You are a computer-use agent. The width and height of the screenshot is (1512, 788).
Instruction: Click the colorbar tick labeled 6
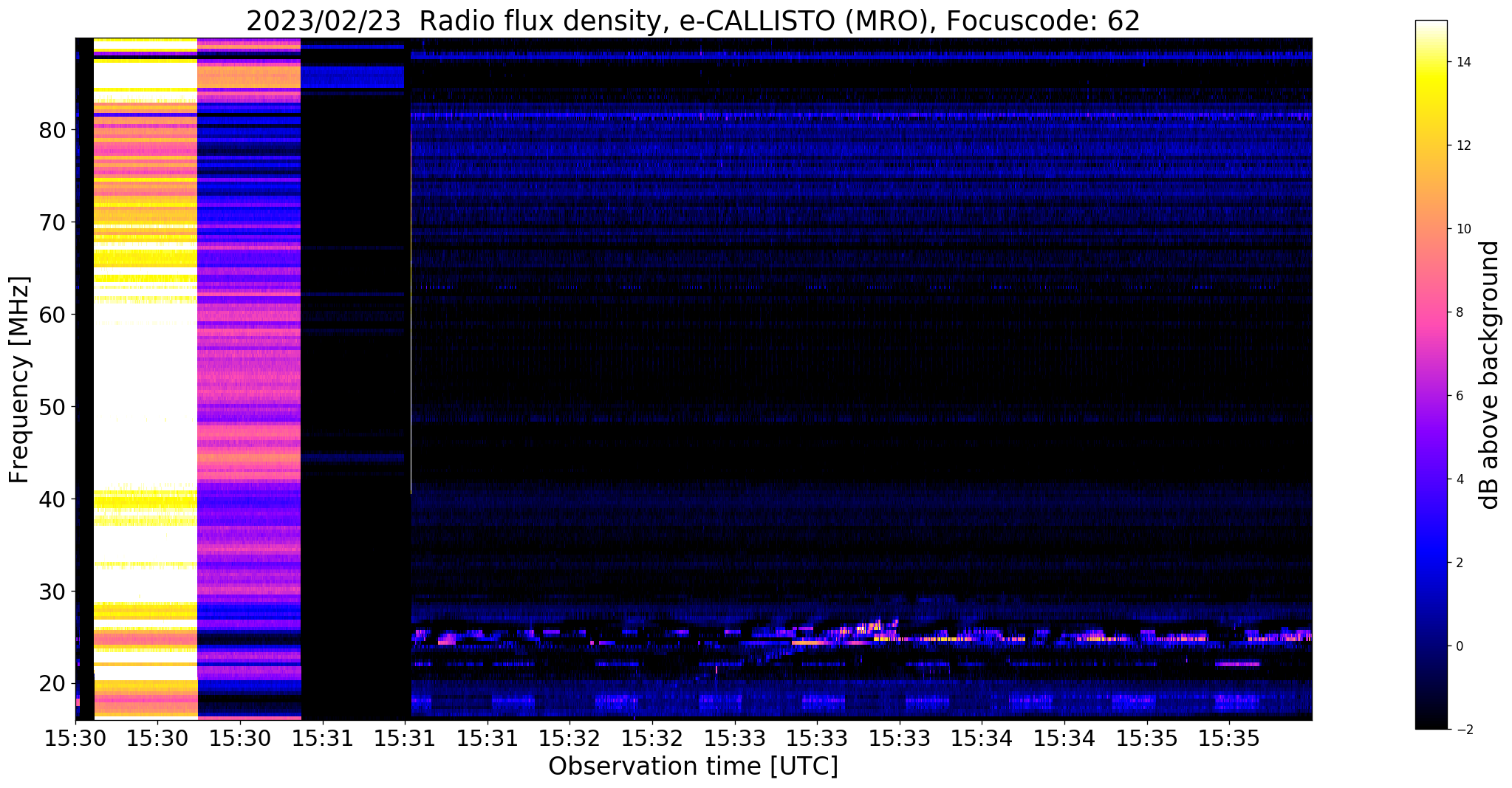pos(1459,396)
